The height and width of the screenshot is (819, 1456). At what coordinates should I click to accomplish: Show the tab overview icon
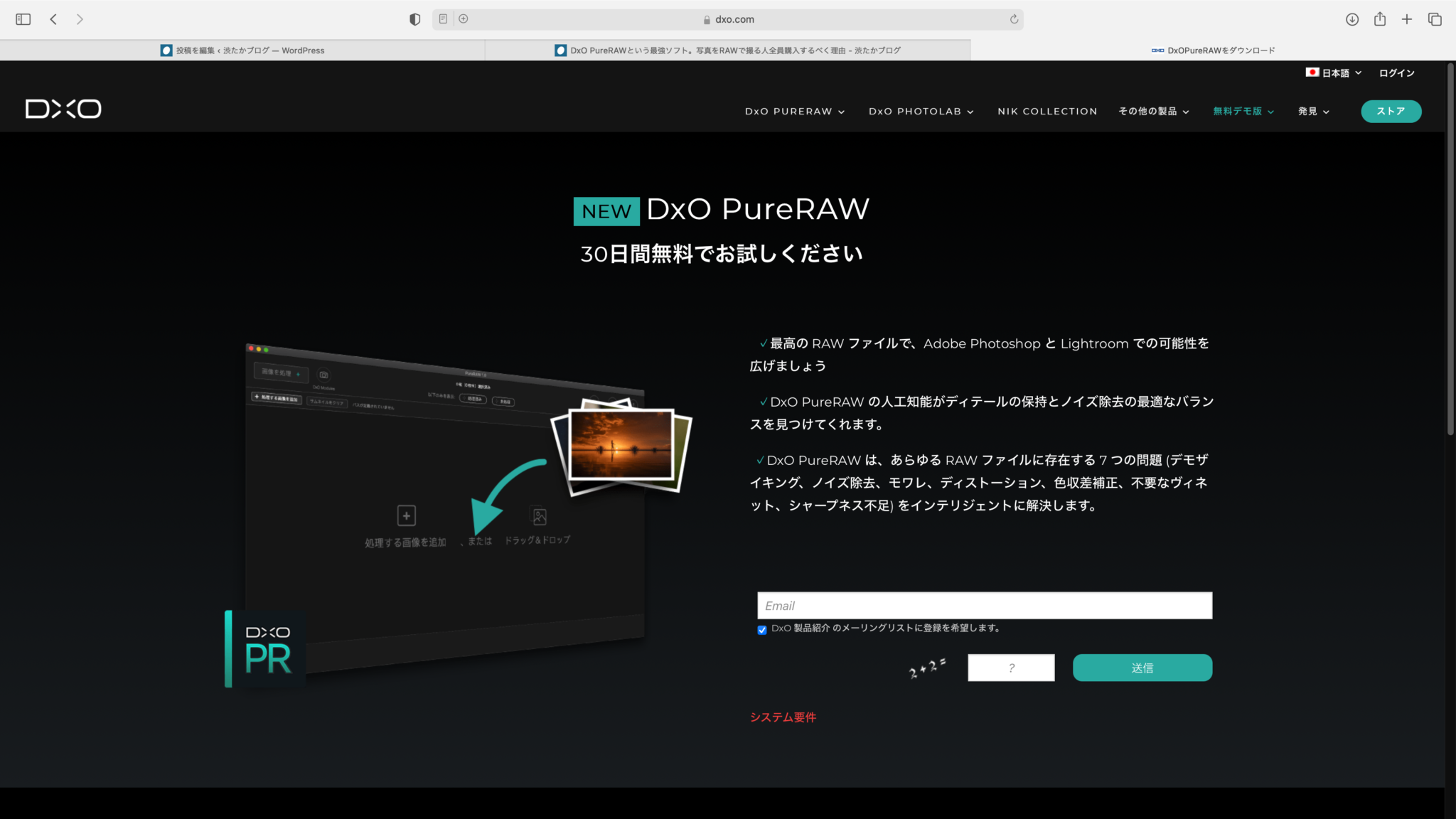point(1435,19)
